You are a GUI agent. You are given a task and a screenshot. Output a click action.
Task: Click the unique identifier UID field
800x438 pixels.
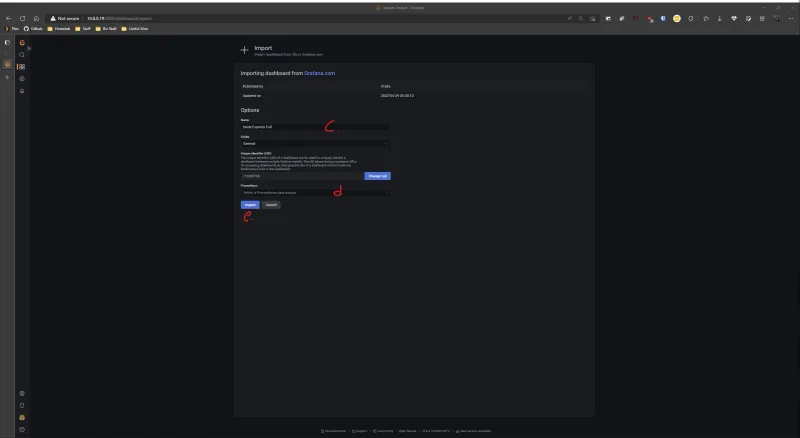click(x=302, y=176)
